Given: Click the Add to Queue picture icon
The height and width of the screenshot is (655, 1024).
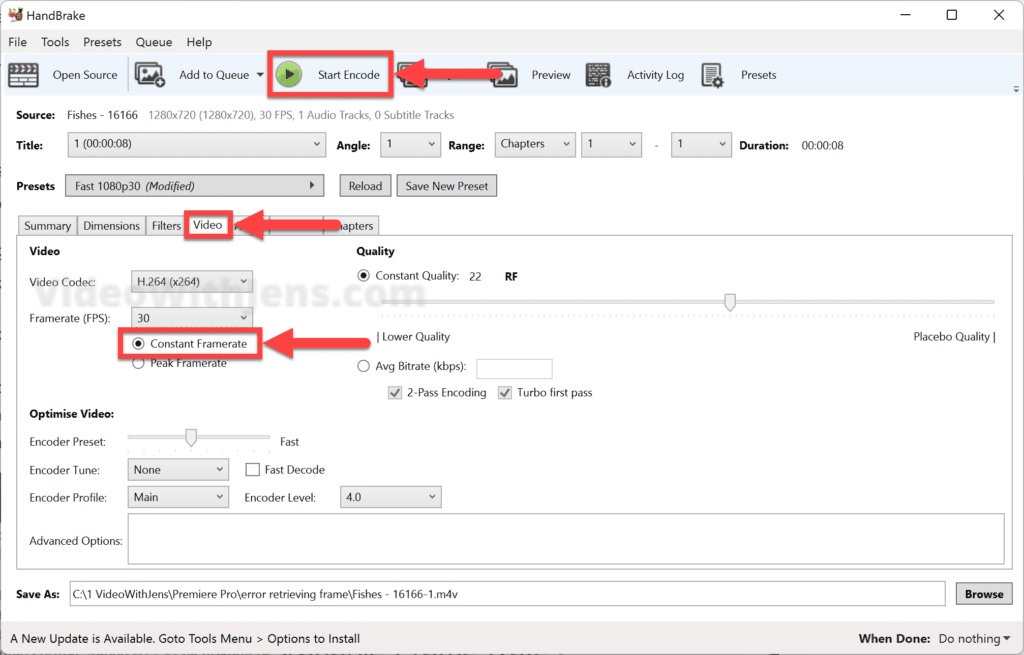Looking at the screenshot, I should [150, 75].
